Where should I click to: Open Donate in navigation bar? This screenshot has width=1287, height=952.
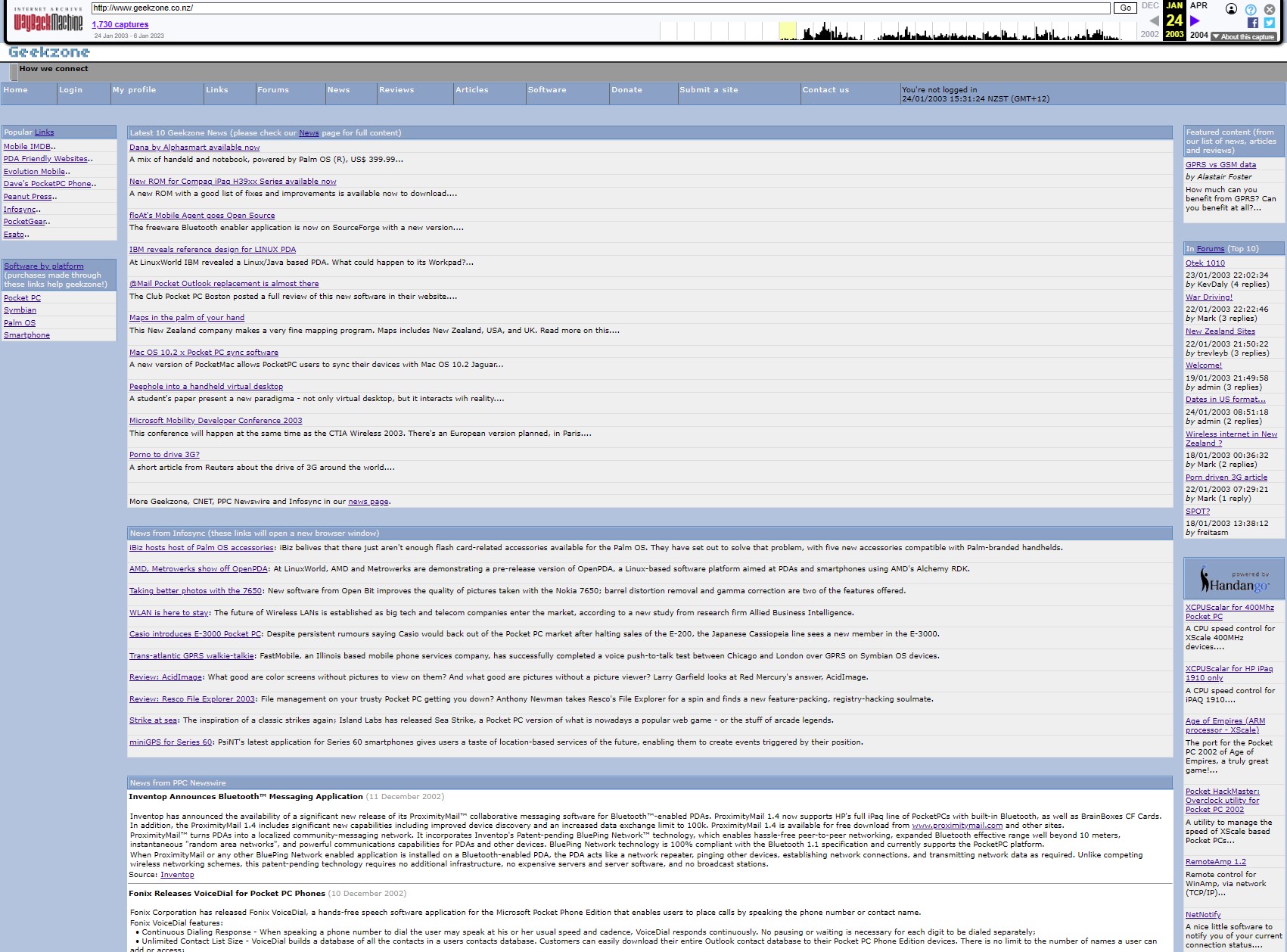click(x=626, y=89)
